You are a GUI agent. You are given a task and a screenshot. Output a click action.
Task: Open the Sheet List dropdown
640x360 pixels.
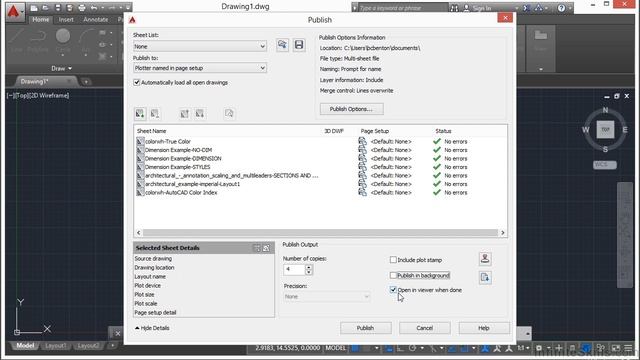200,46
